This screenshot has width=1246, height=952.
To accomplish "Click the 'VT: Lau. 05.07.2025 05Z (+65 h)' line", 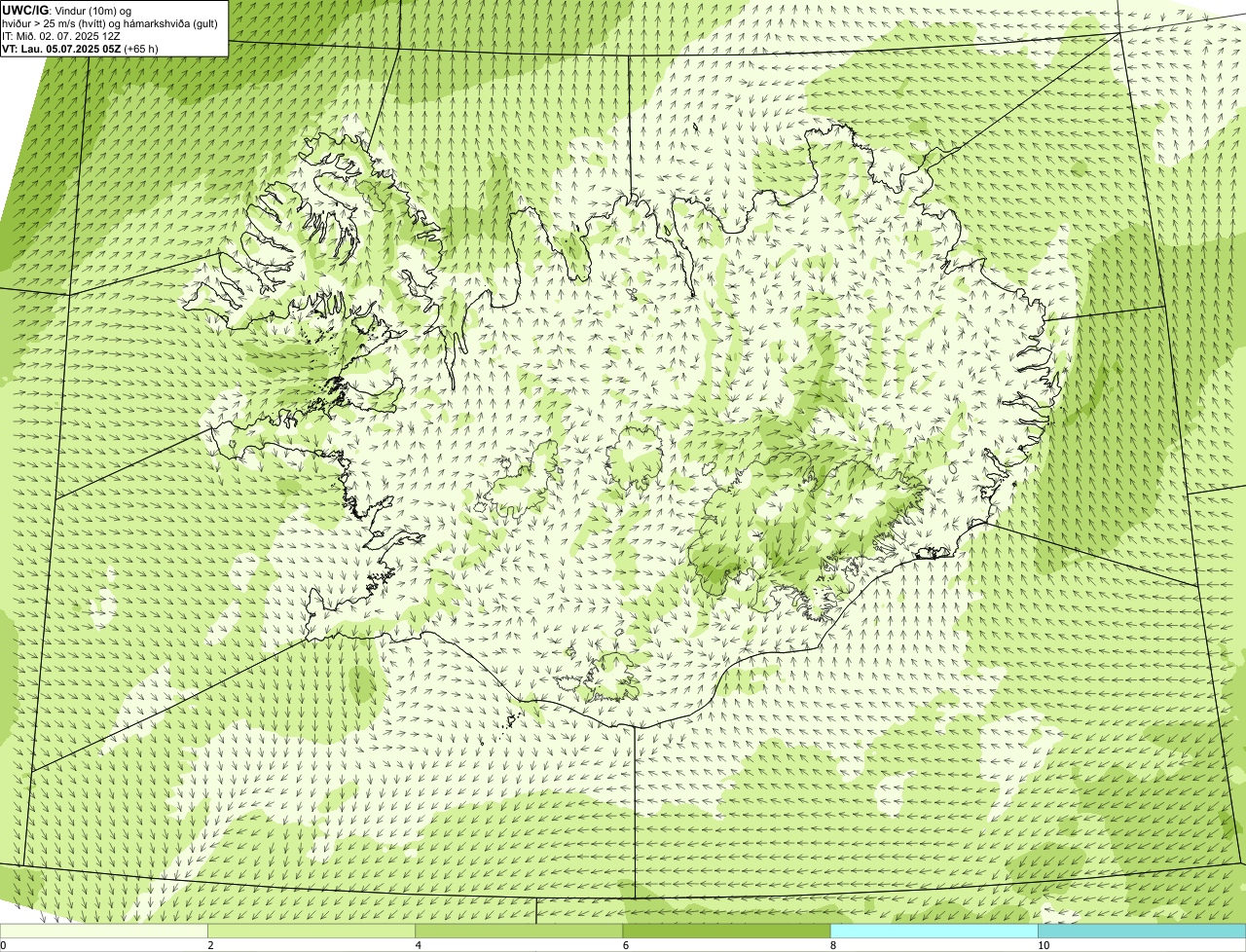I will pos(80,48).
